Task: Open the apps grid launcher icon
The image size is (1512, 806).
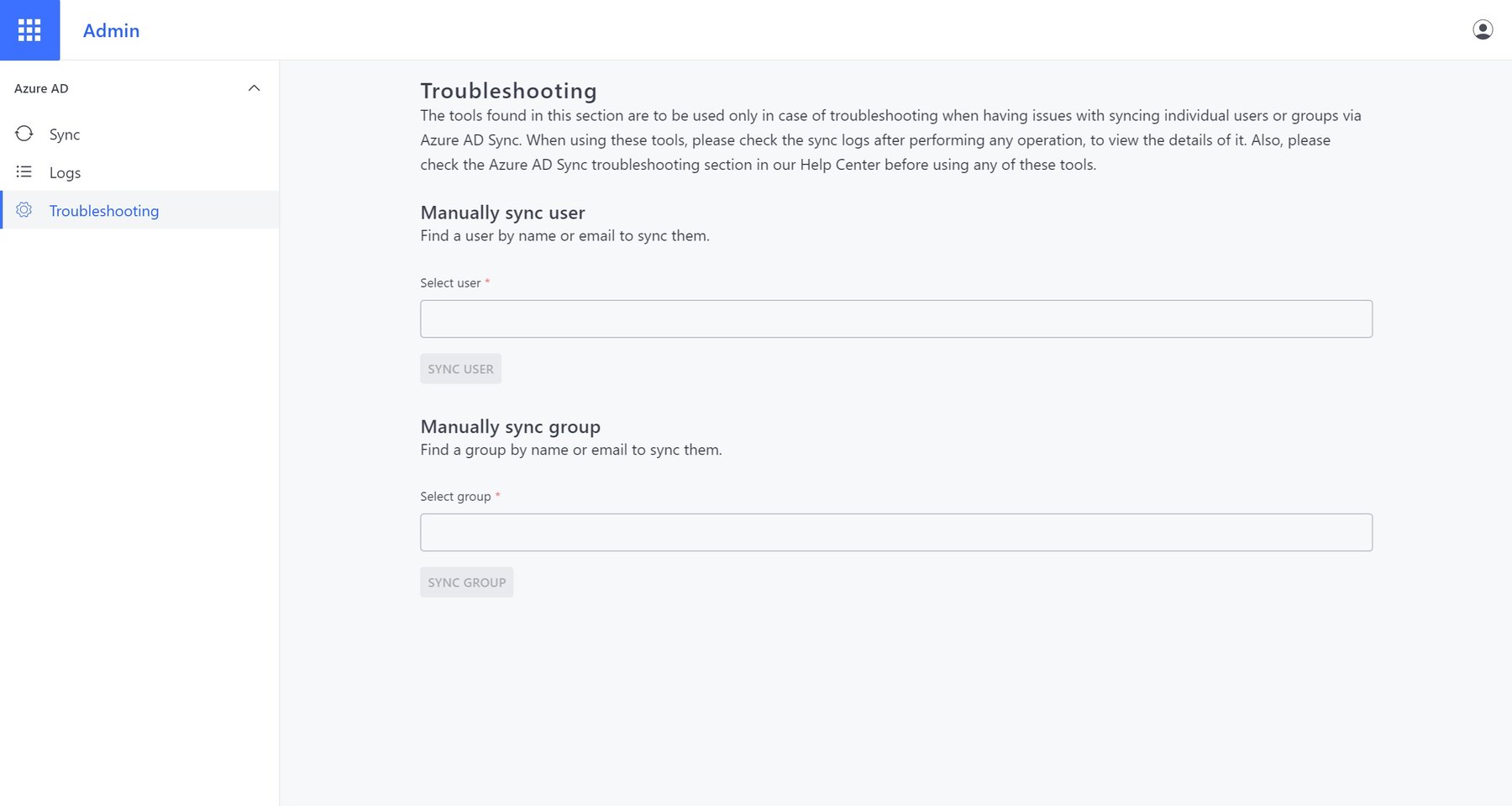Action: 29,30
